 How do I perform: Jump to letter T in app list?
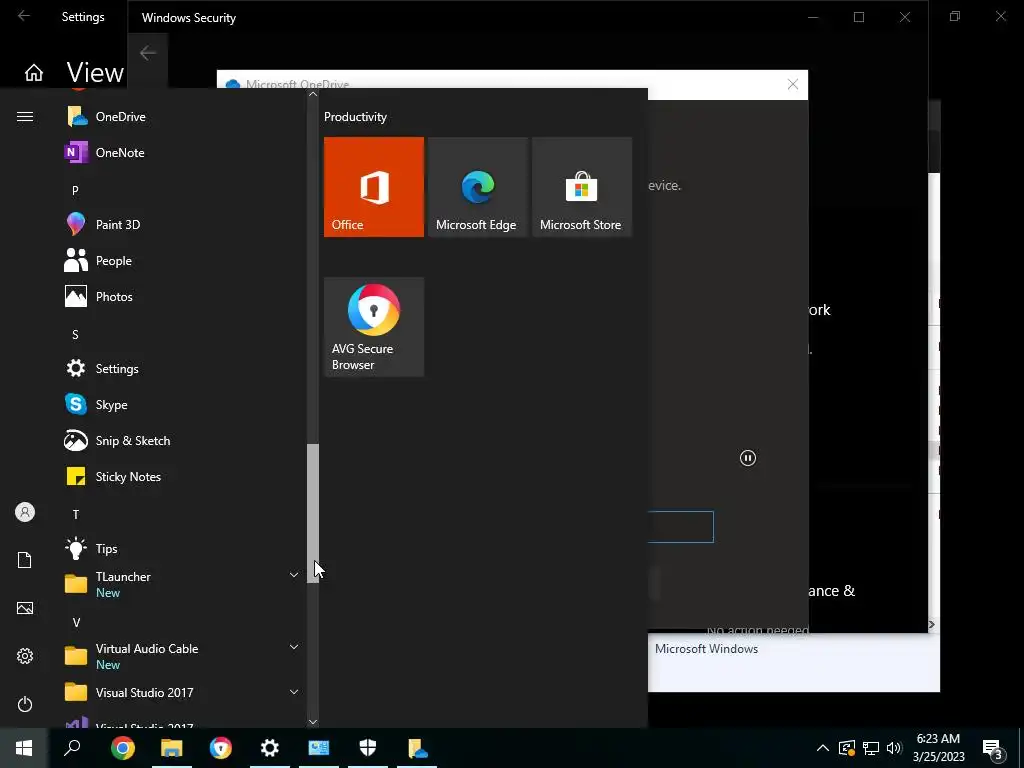[x=75, y=515]
